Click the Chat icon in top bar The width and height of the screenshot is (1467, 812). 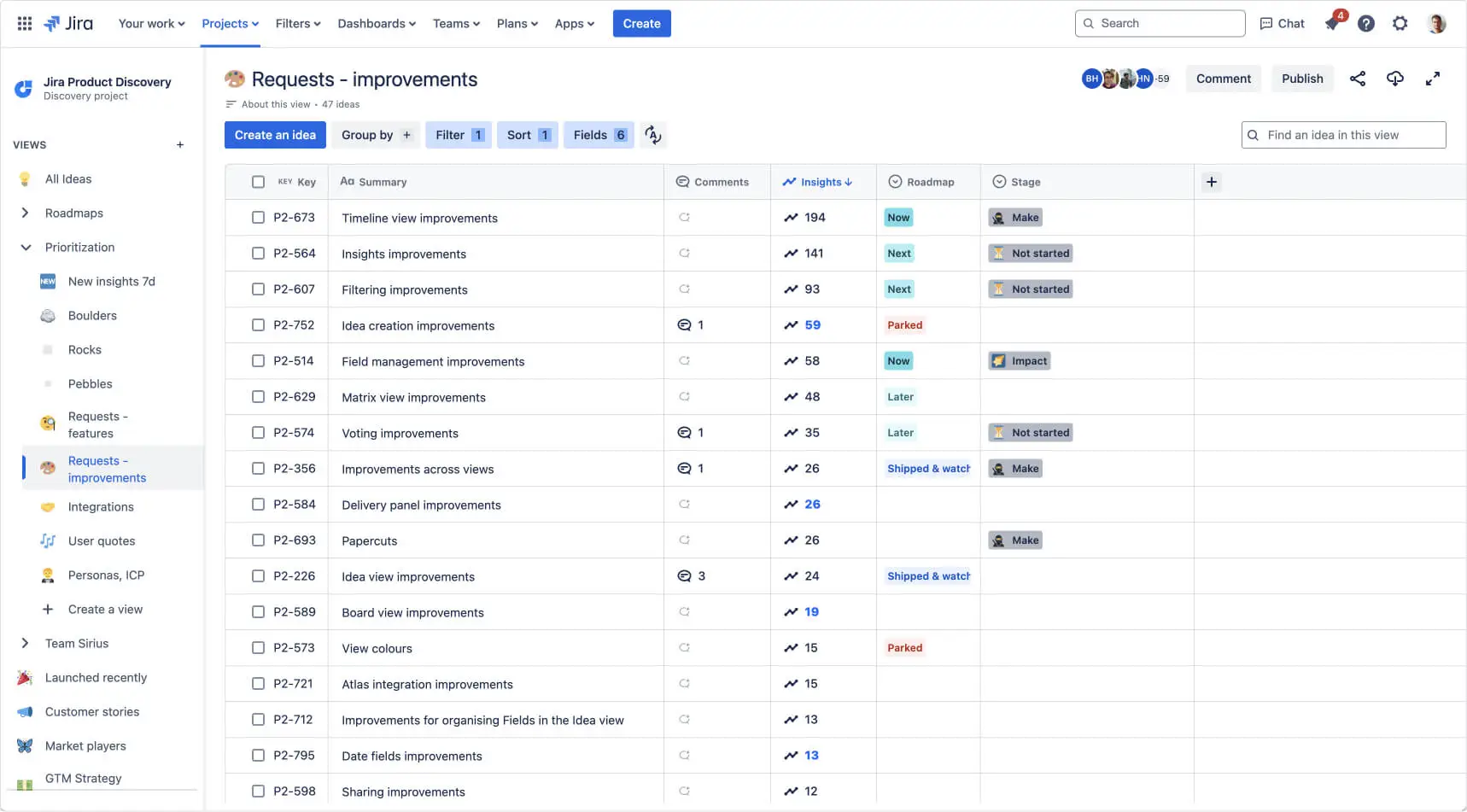1266,24
